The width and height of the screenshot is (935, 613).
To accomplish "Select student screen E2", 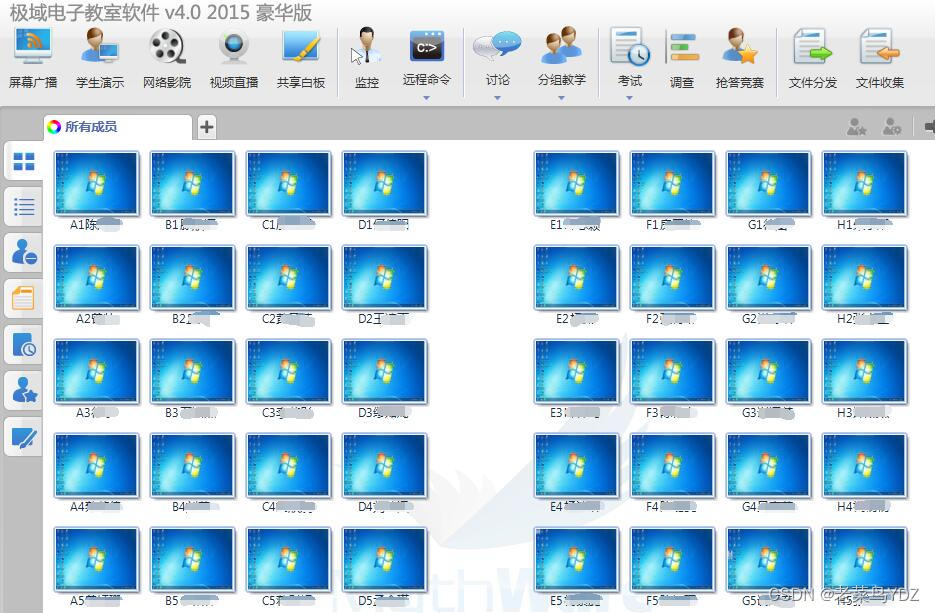I will [576, 278].
